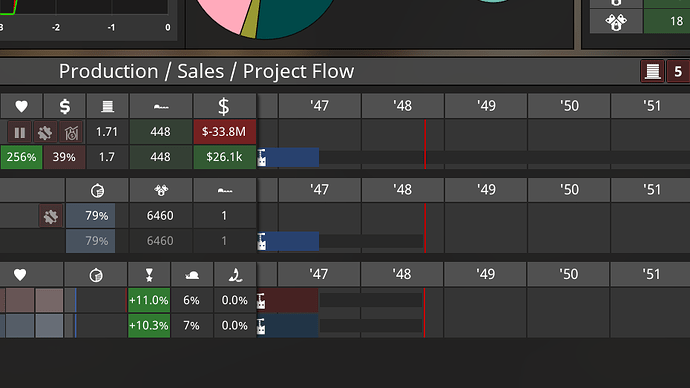Image resolution: width=690 pixels, height=388 pixels.
Task: Select car column header in top table
Action: click(x=161, y=106)
